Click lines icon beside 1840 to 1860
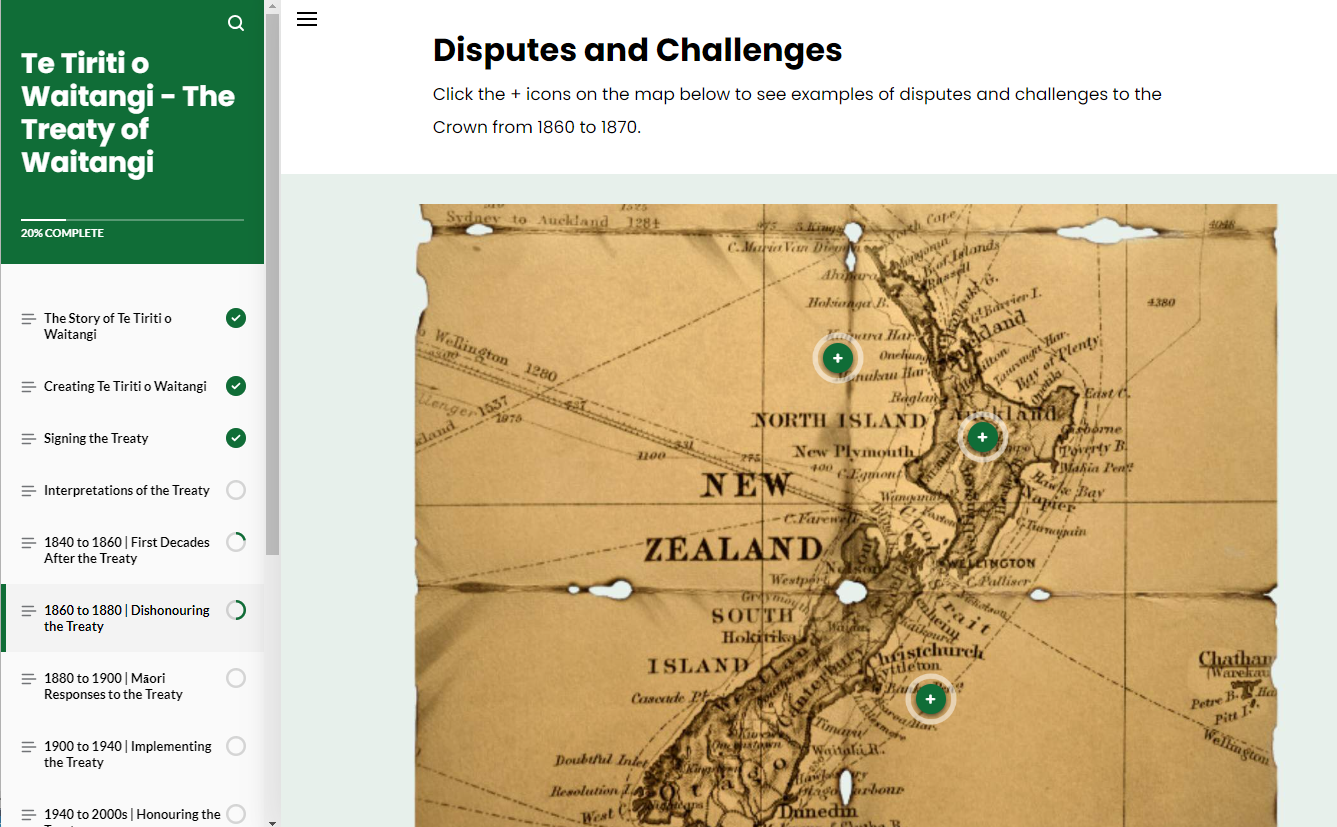This screenshot has height=827, width=1337. pos(28,543)
